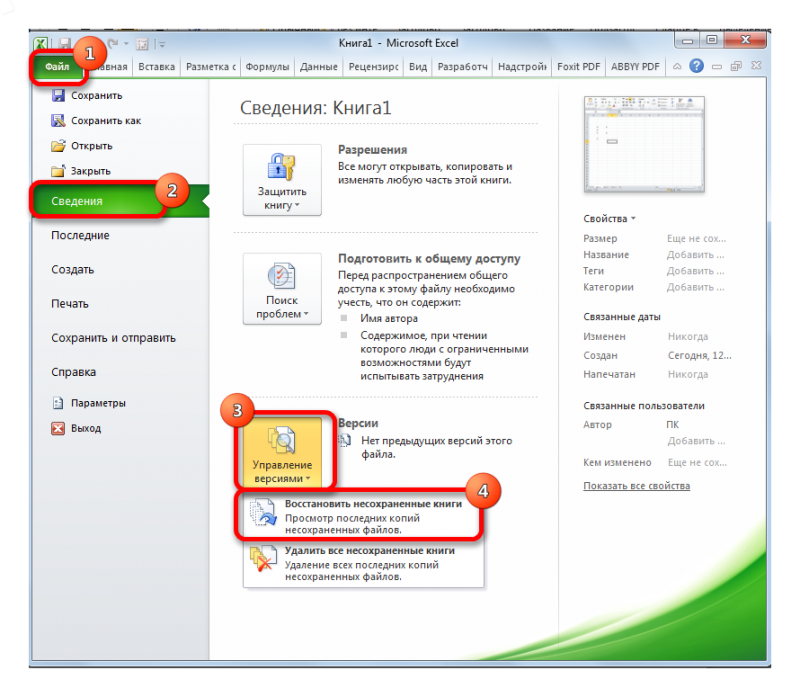Go to the Печать section
This screenshot has width=800, height=697.
[x=70, y=304]
